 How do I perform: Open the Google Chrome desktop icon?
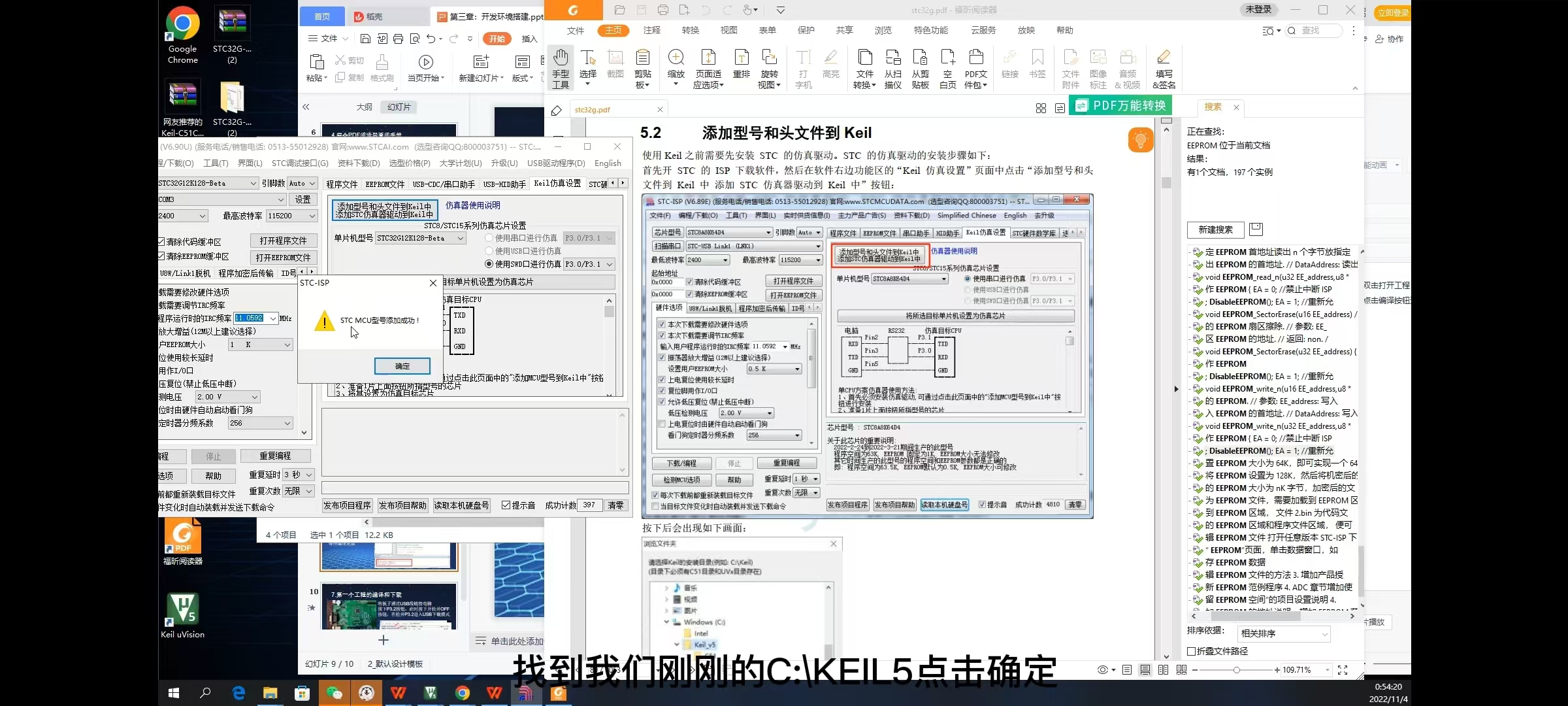click(x=183, y=35)
